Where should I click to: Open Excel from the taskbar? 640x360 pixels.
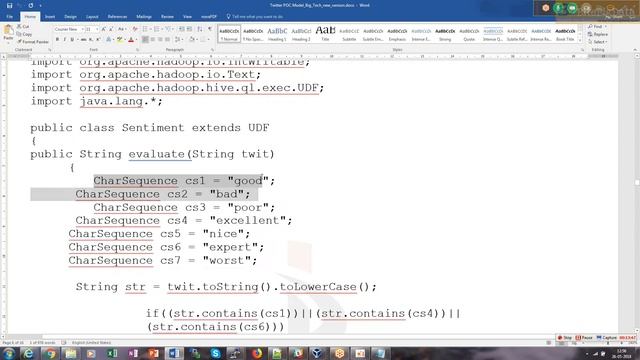coord(112,353)
